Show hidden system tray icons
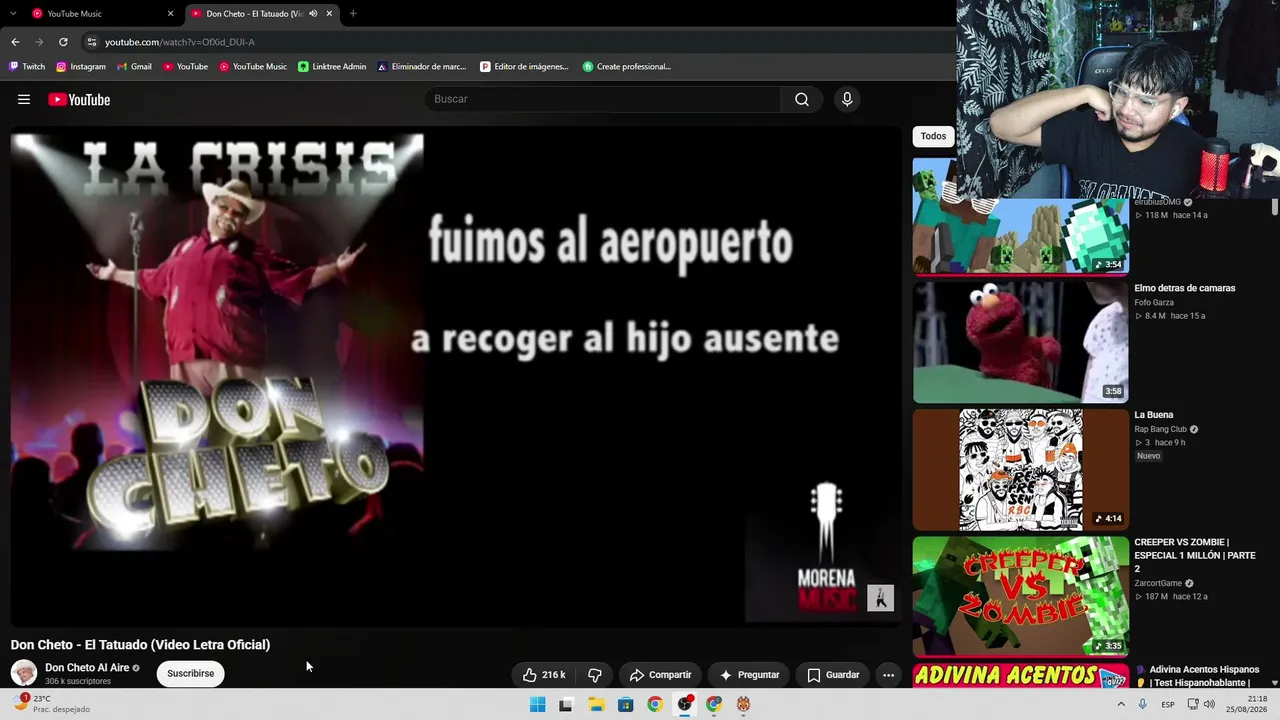This screenshot has width=1280, height=720. (x=1121, y=704)
